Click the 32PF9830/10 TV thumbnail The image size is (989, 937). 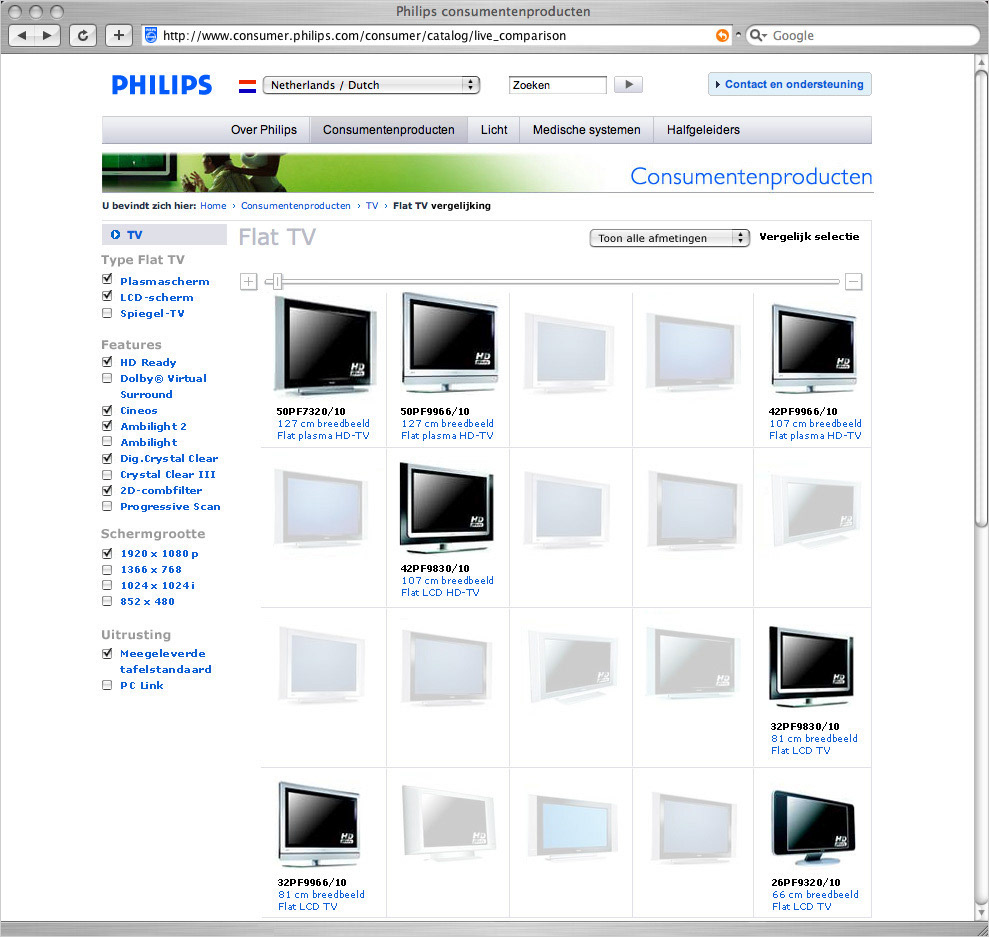pyautogui.click(x=811, y=666)
